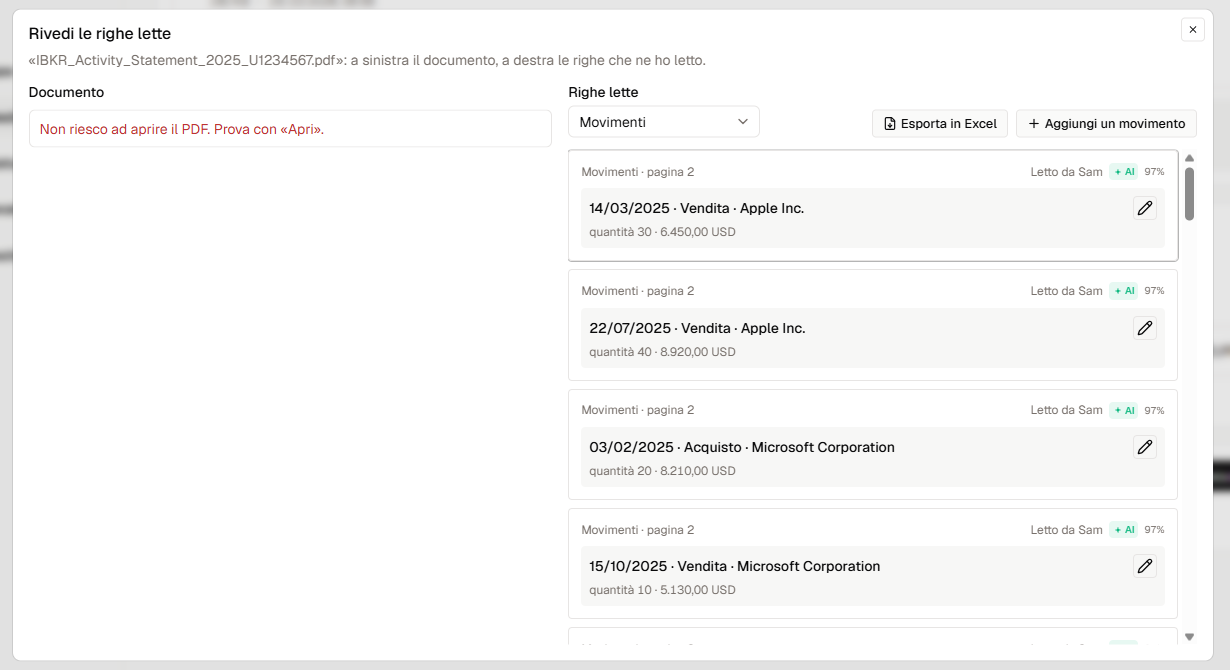This screenshot has width=1230, height=670.
Task: Click 'quantità 30 · 6.450,00 USD' text
Action: click(x=662, y=232)
